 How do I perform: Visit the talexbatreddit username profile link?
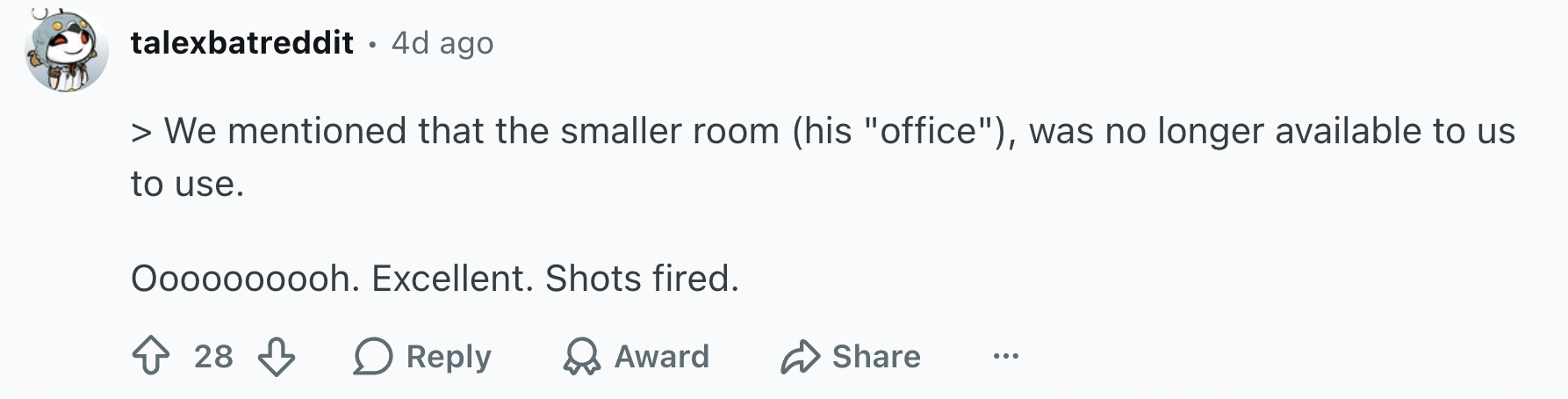coord(242,42)
